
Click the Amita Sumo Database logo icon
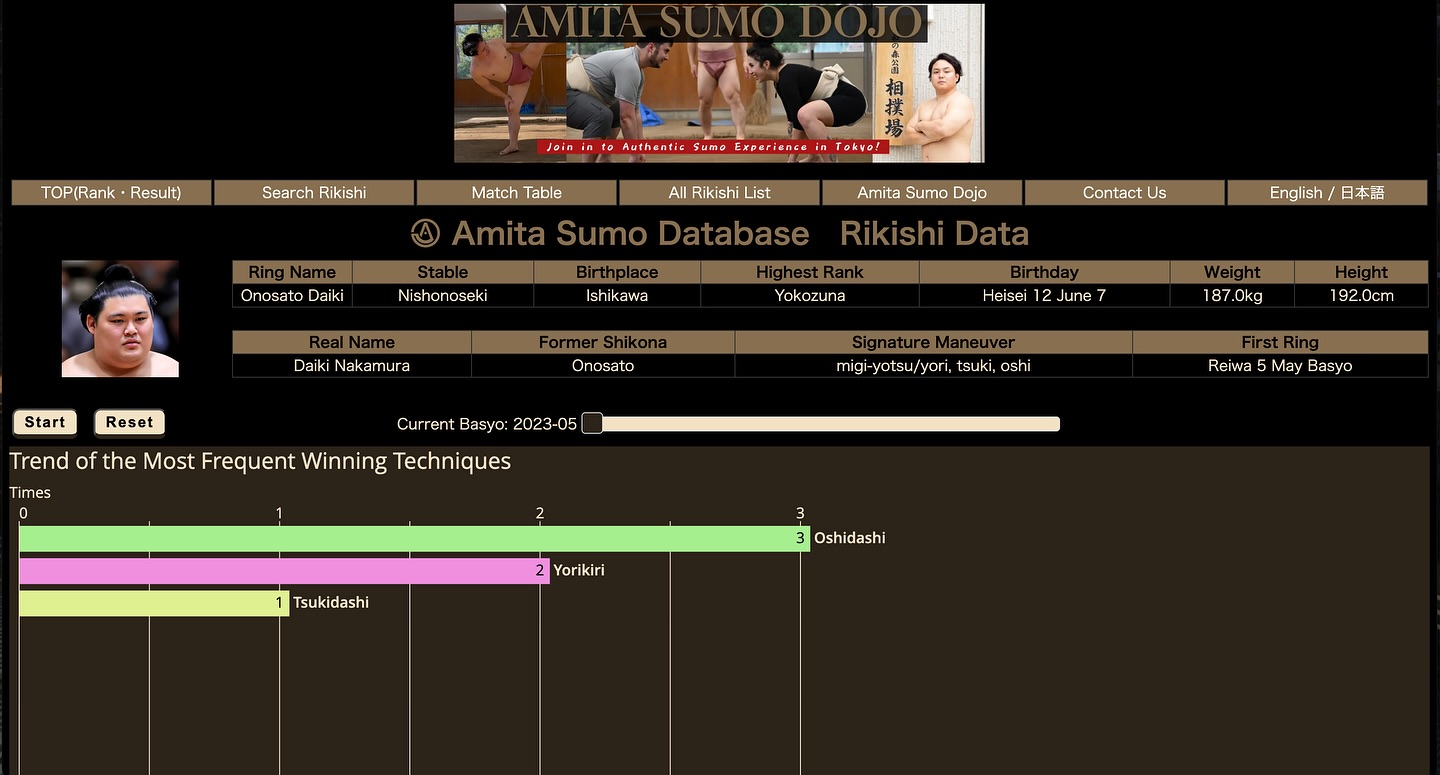tap(425, 233)
